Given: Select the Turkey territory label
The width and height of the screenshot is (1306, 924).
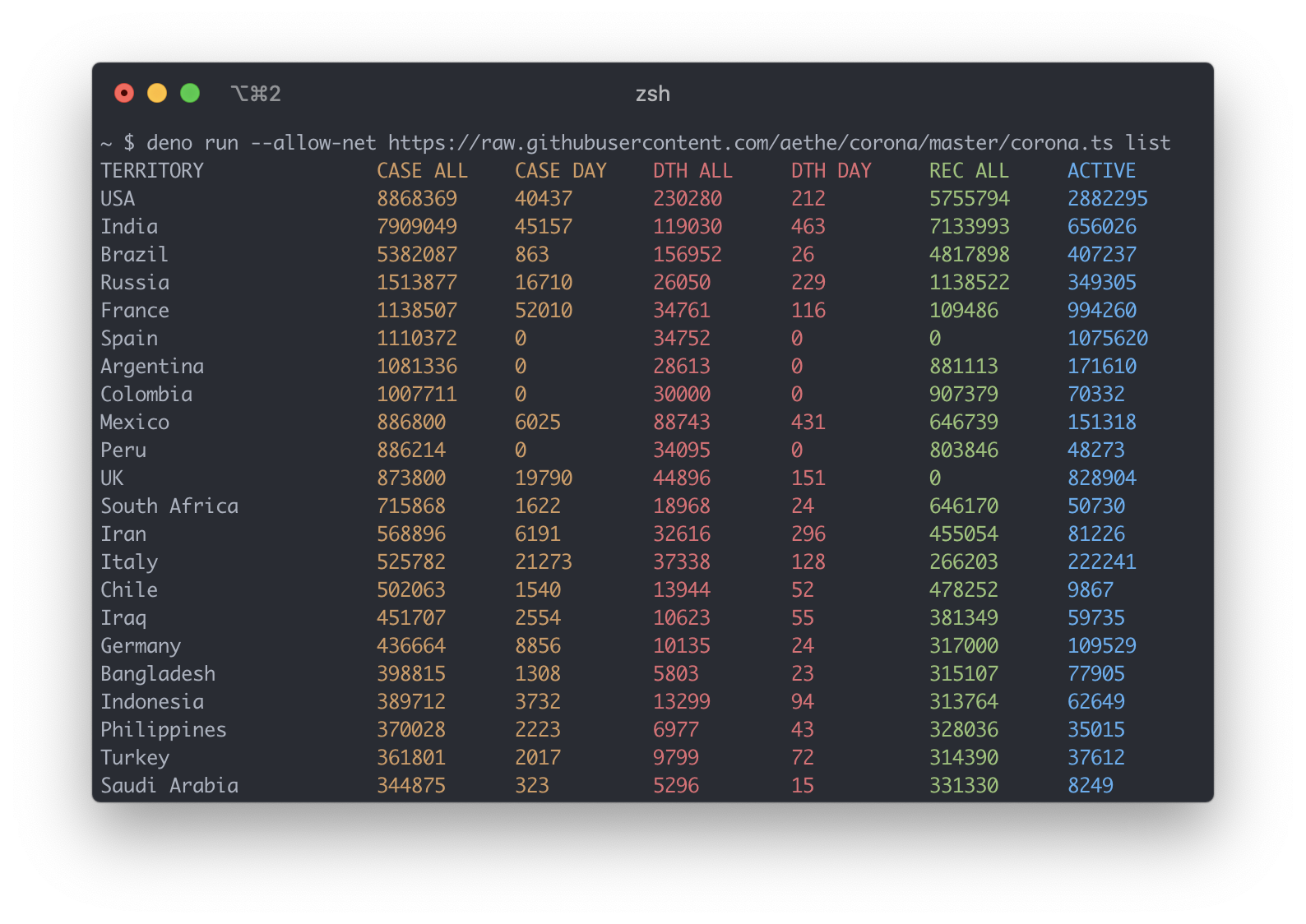Looking at the screenshot, I should click(135, 758).
